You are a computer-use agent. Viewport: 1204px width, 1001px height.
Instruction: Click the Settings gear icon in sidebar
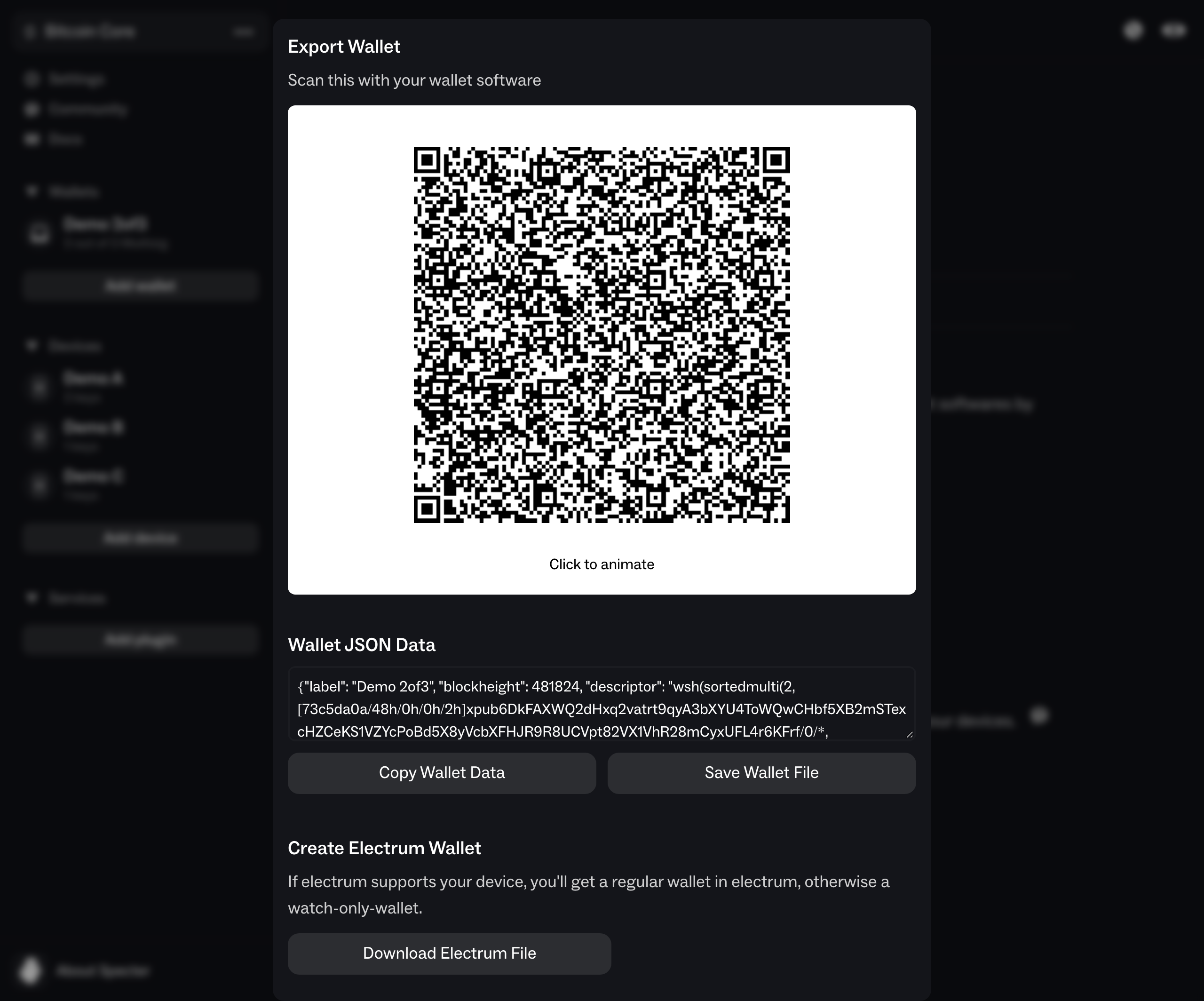coord(32,79)
